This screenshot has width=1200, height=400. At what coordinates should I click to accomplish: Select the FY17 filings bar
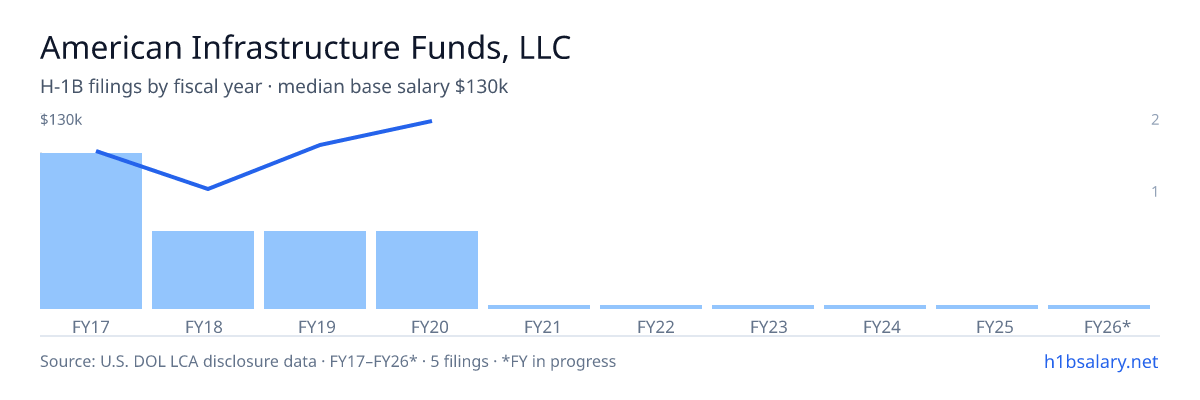point(91,231)
